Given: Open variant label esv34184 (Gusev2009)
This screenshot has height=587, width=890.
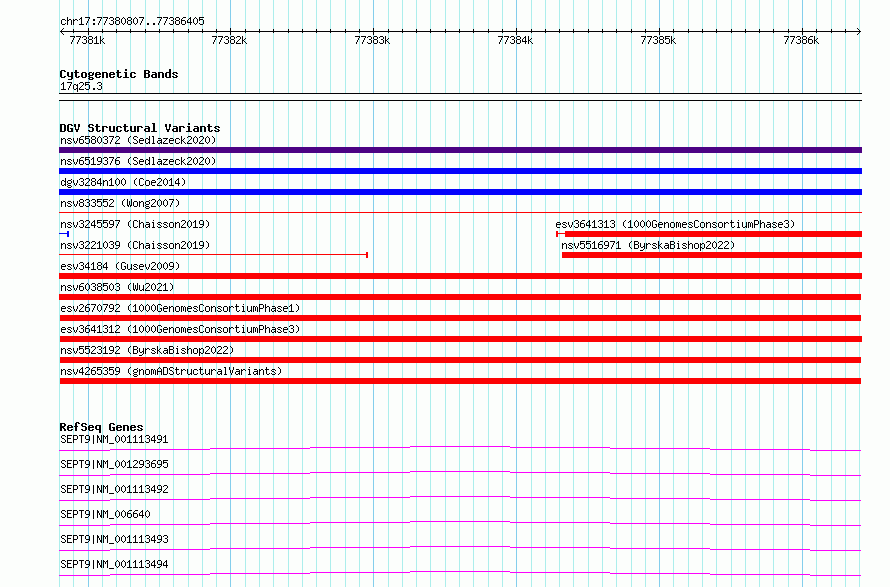Looking at the screenshot, I should pos(120,266).
